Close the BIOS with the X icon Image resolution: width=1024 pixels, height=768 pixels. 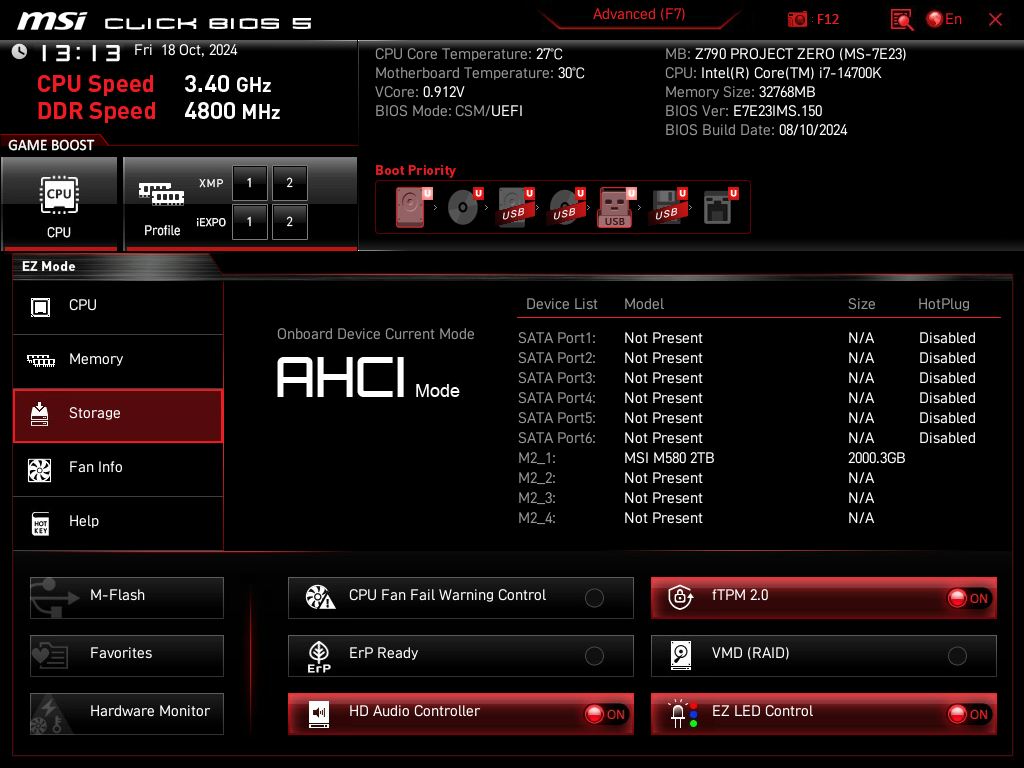point(995,20)
